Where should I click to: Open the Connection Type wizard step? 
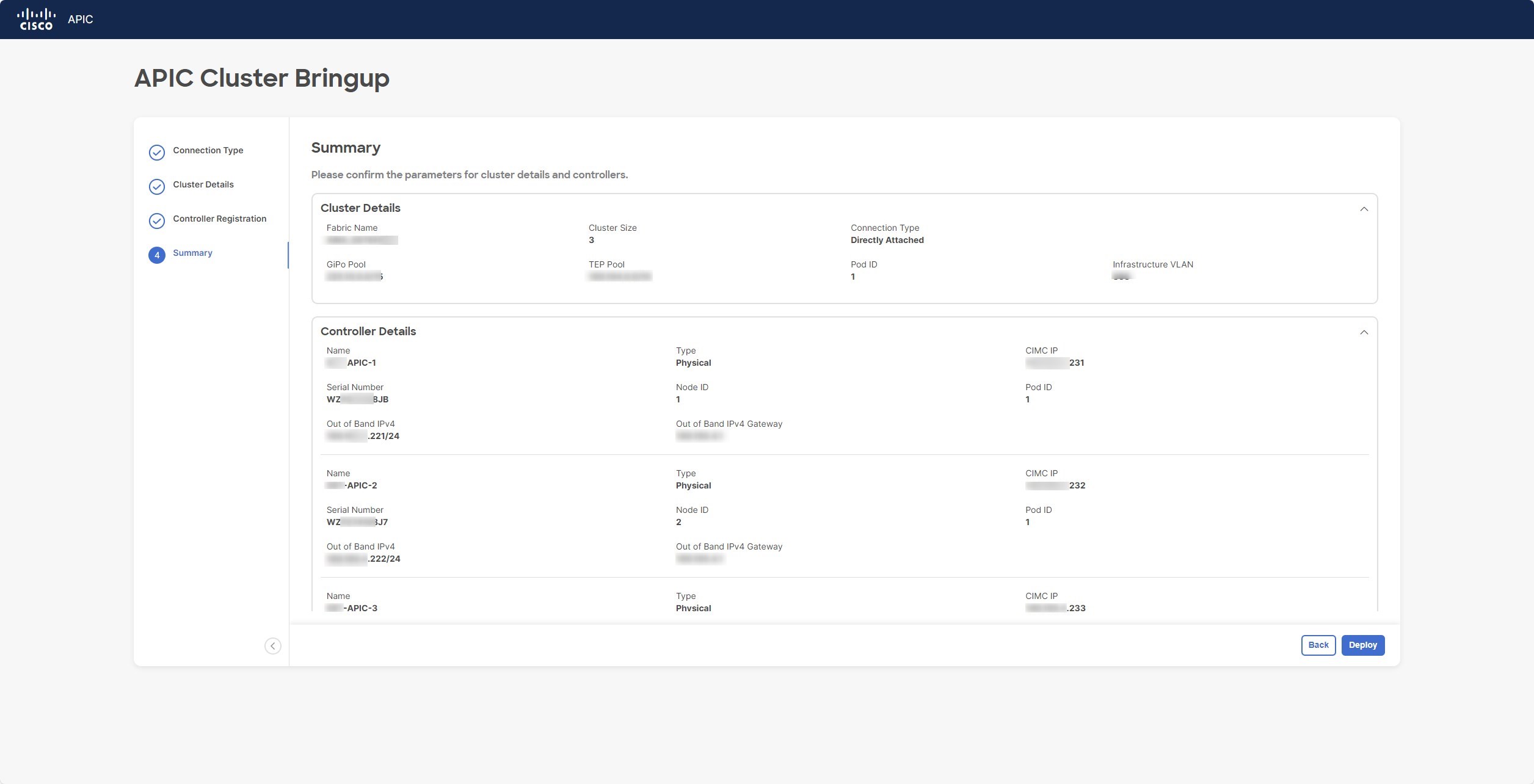tap(208, 150)
